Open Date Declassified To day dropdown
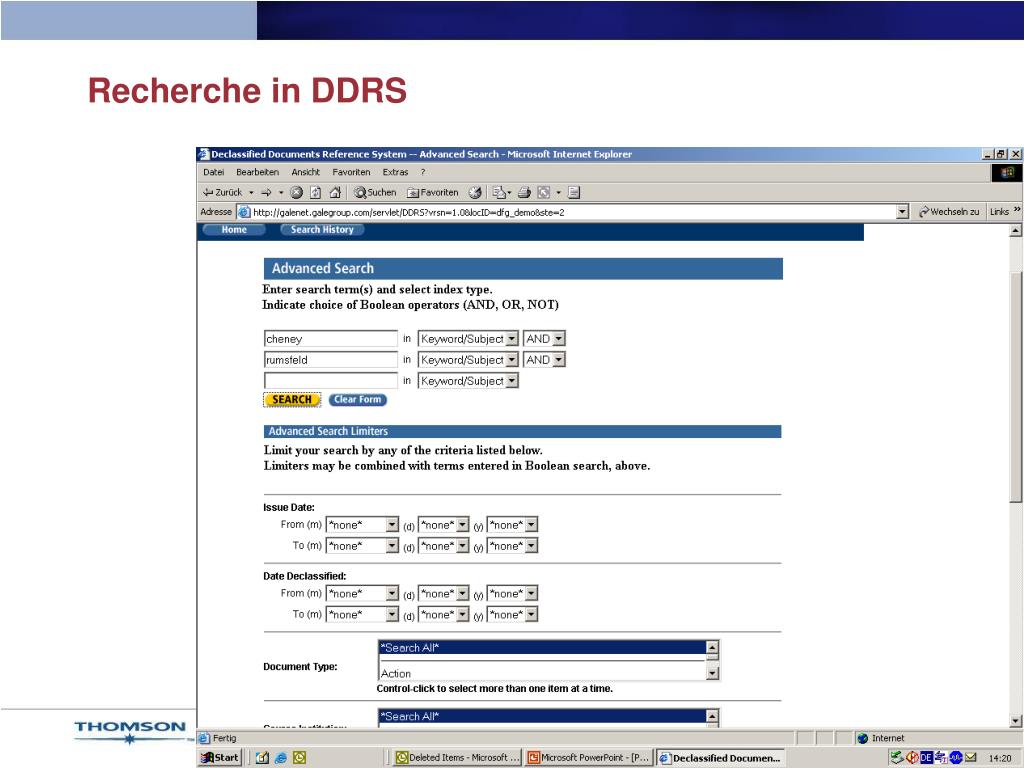The height and width of the screenshot is (768, 1024). 443,615
